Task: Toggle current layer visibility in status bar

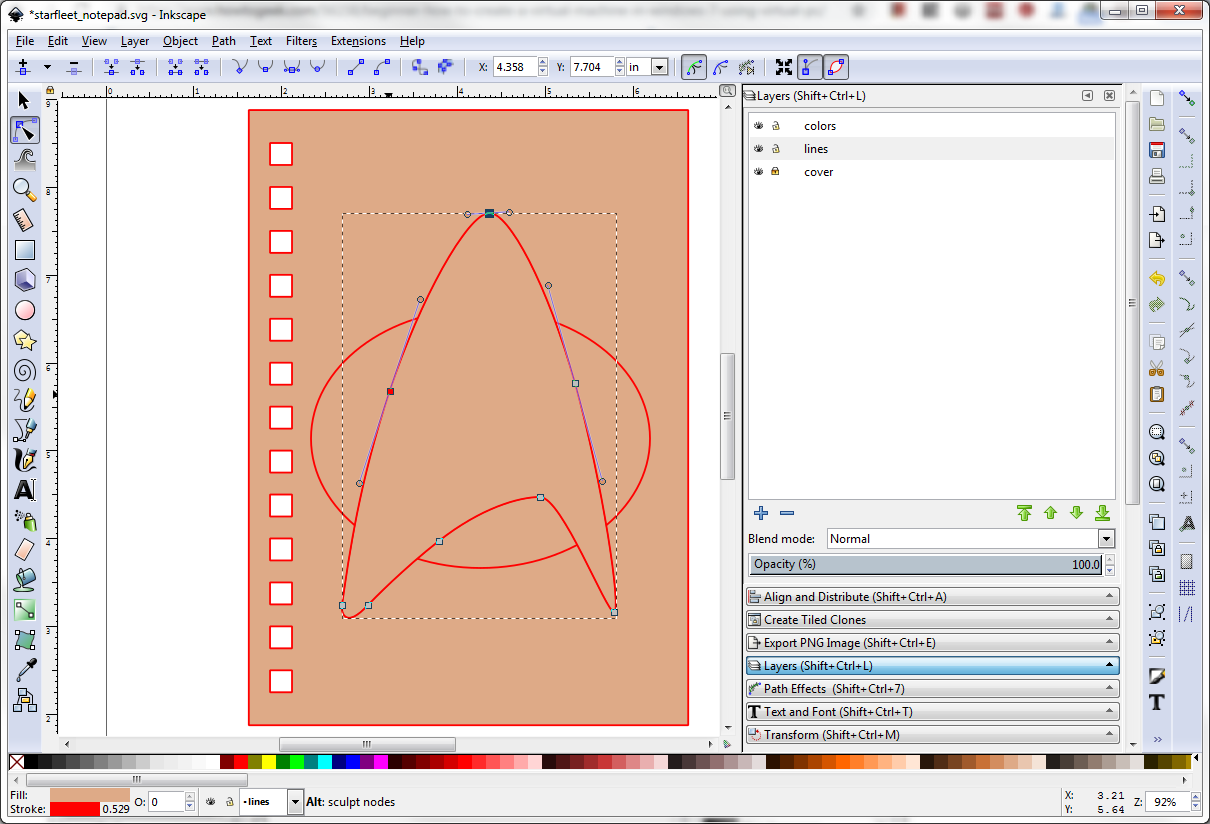Action: point(211,802)
